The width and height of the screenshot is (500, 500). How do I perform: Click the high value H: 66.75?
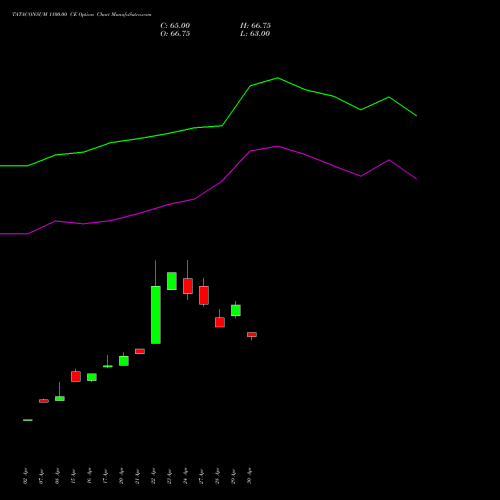[x=255, y=26]
